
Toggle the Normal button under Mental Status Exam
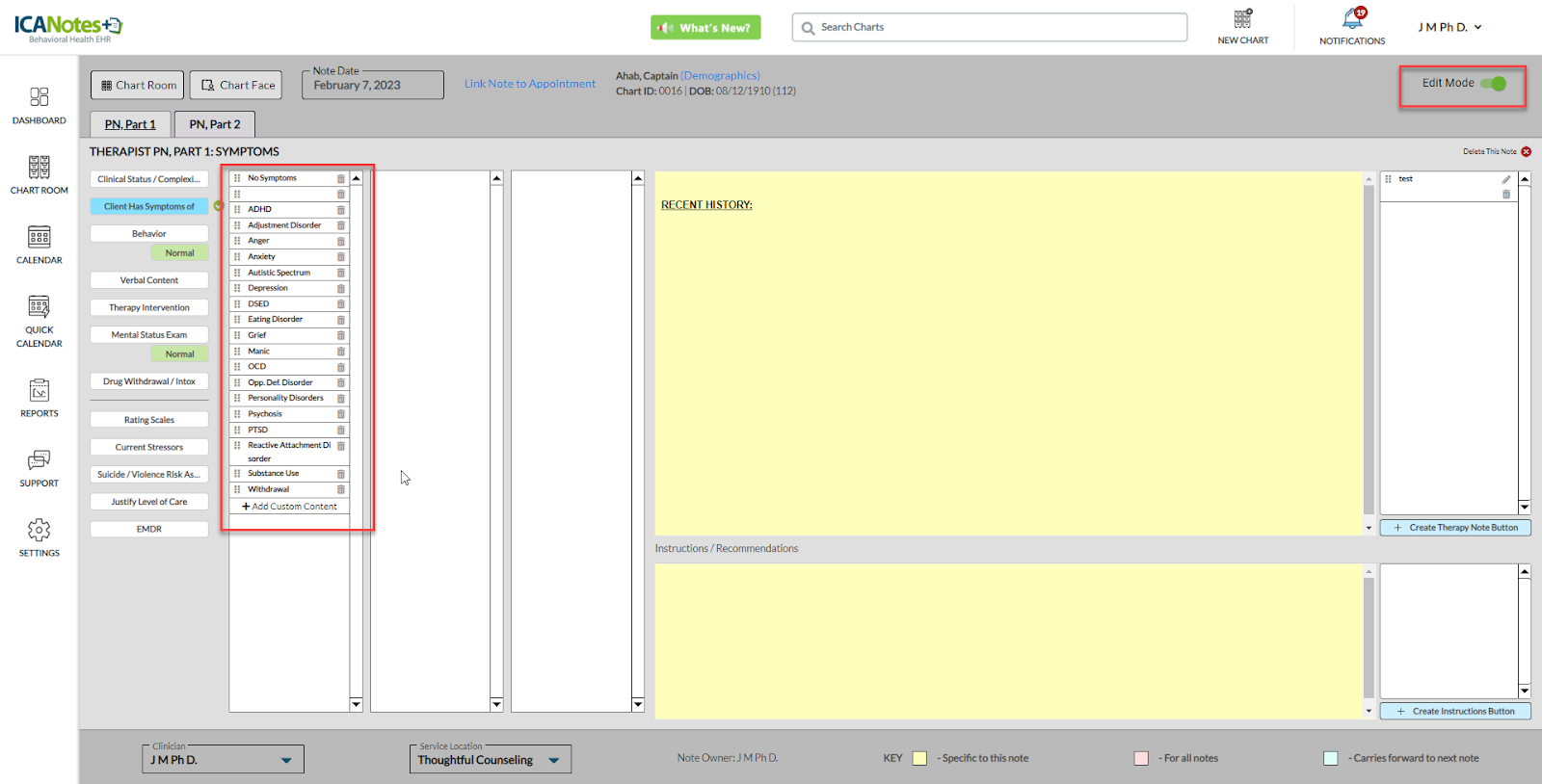(x=179, y=354)
